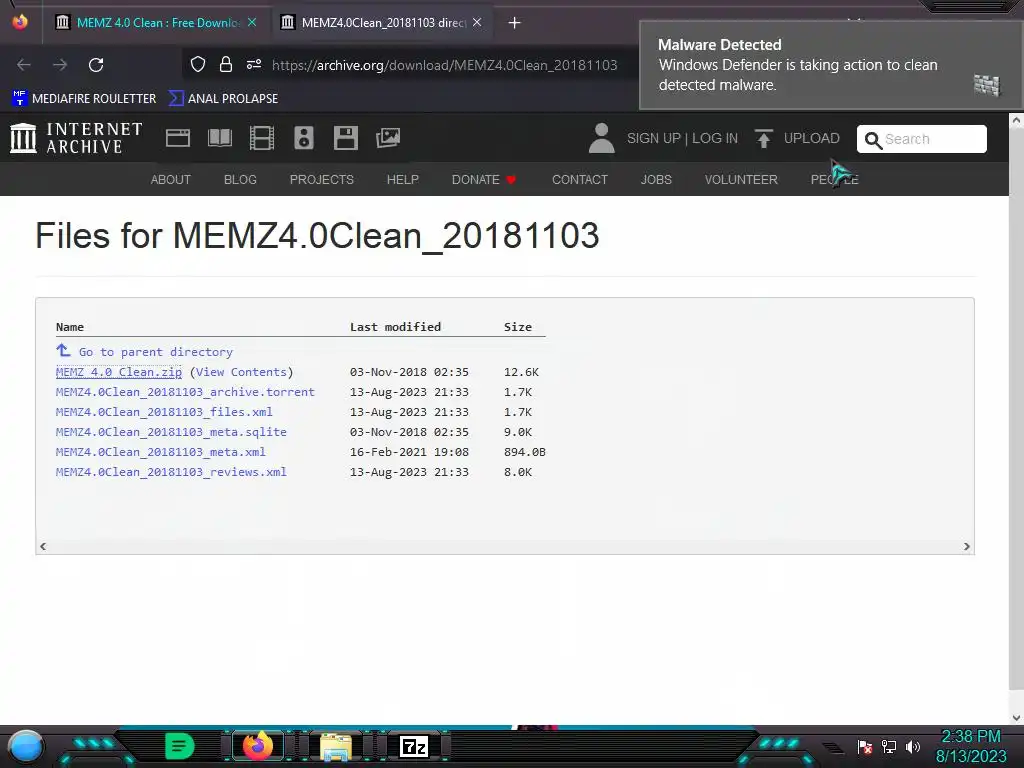Screen dimensions: 1024x768
Task: Click the Internet Archive Search field
Action: point(921,139)
